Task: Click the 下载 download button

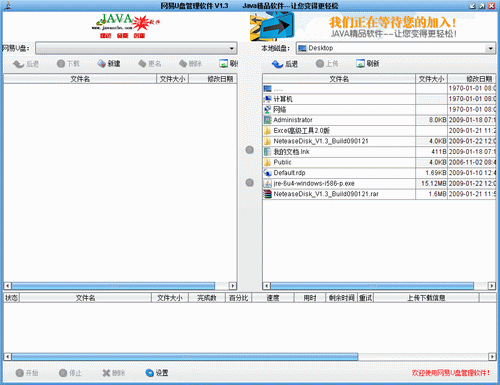Action: (x=68, y=63)
